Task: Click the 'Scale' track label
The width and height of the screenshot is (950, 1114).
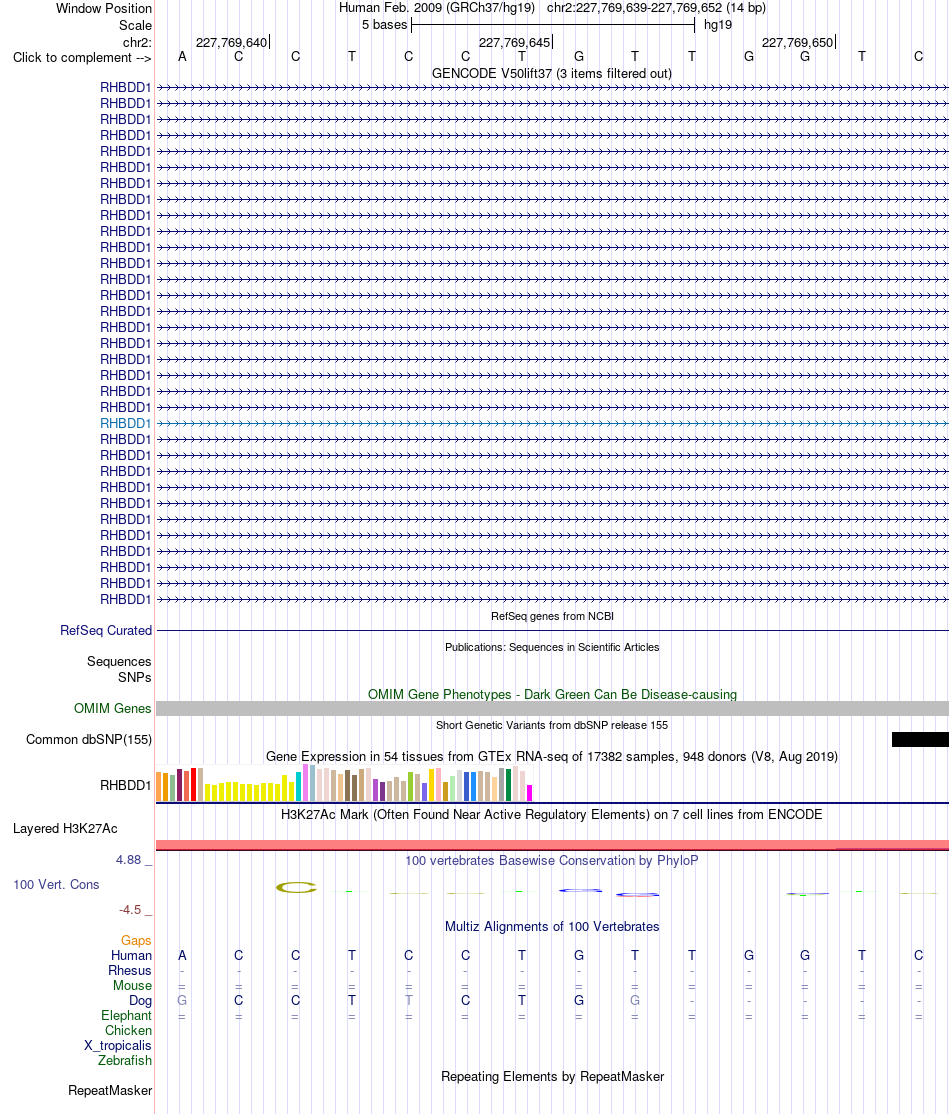Action: [x=135, y=25]
